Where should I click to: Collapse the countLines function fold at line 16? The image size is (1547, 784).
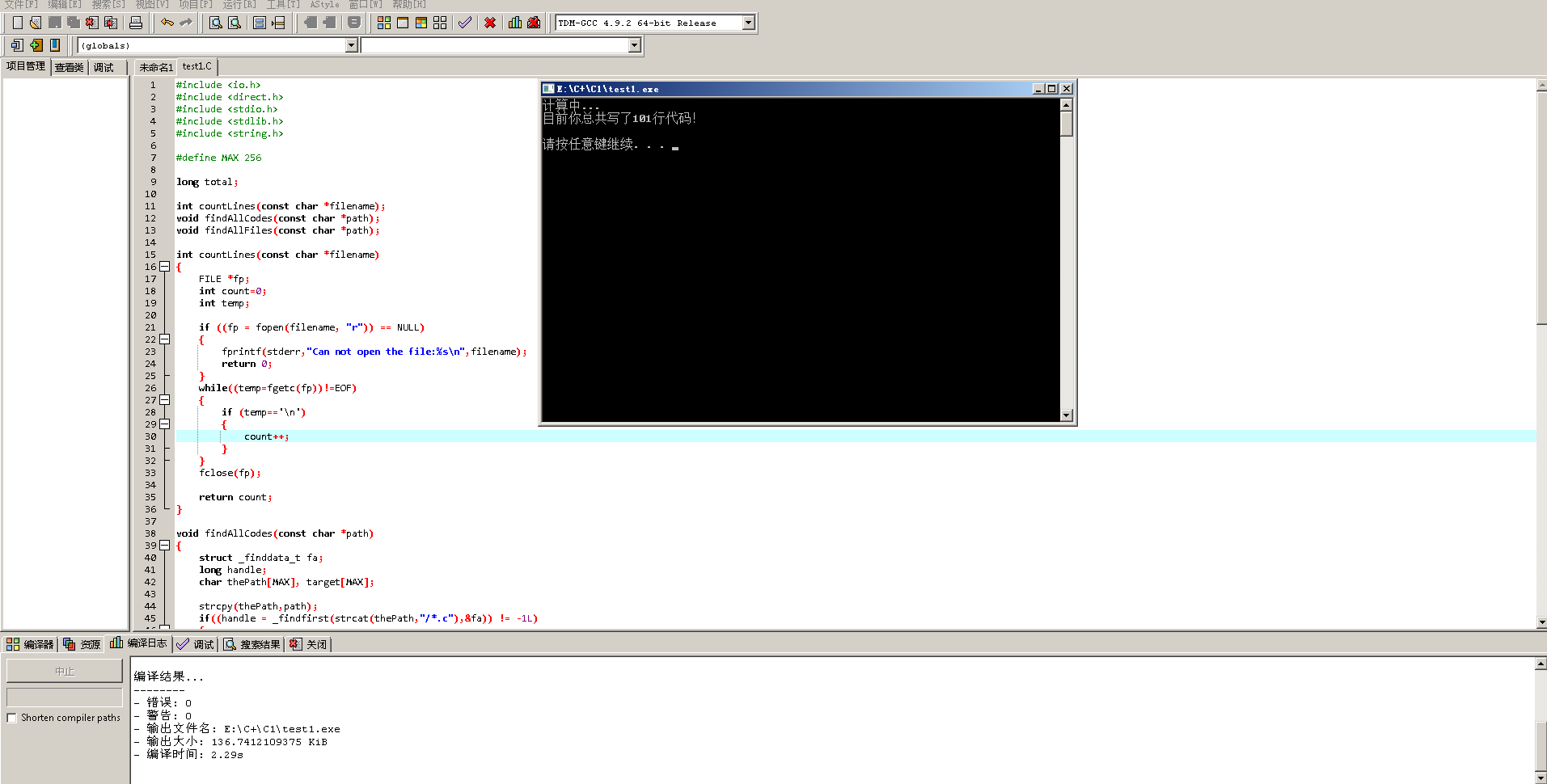tap(165, 267)
